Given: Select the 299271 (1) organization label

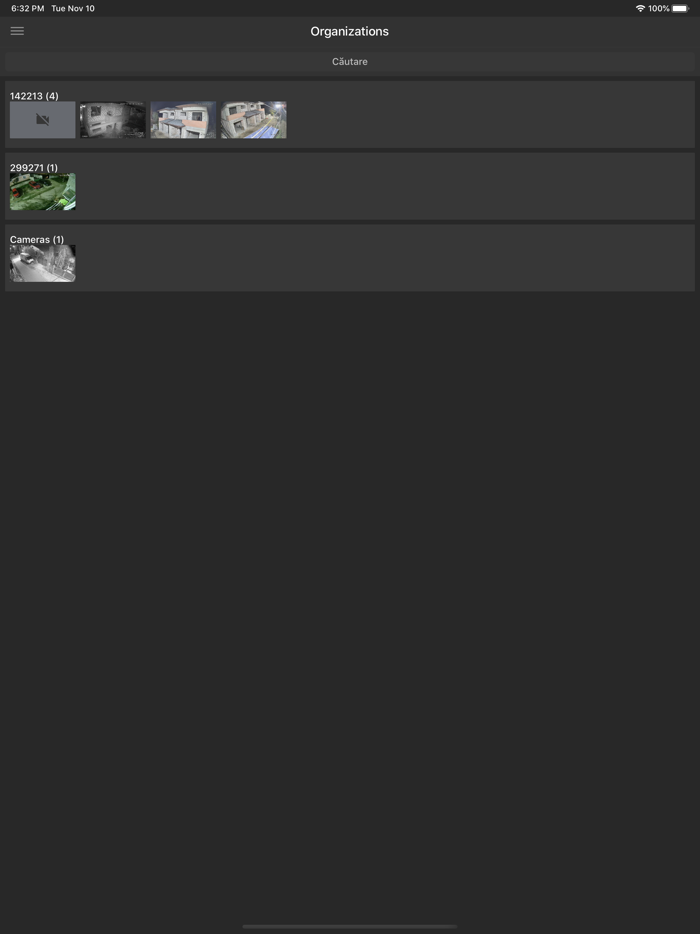Looking at the screenshot, I should pyautogui.click(x=34, y=167).
